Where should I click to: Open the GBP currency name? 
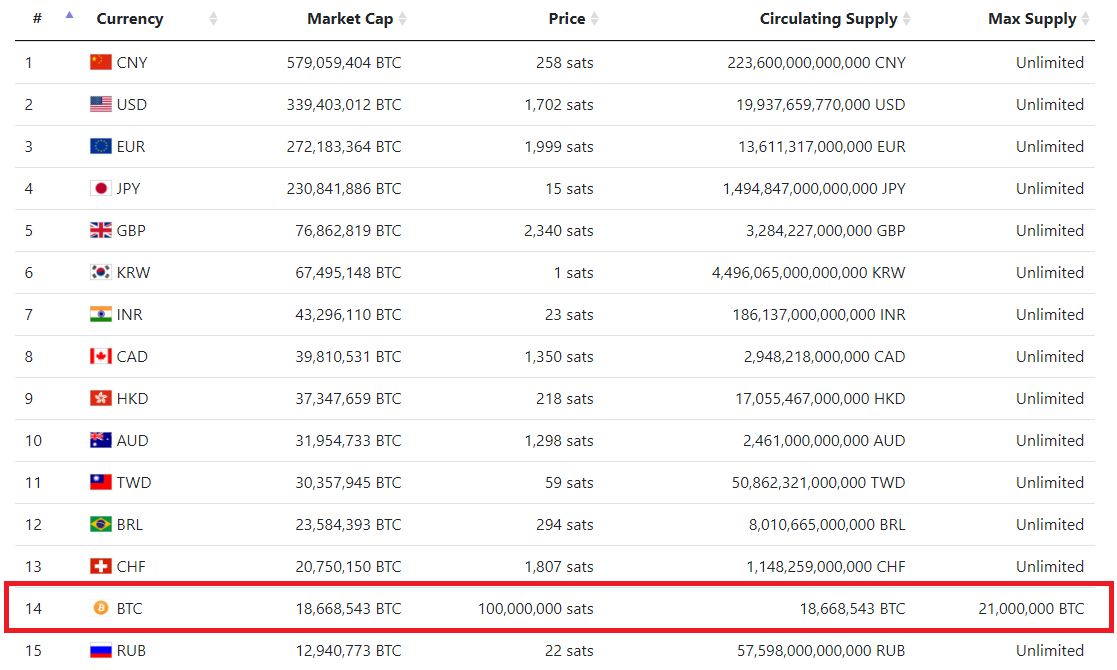[131, 231]
